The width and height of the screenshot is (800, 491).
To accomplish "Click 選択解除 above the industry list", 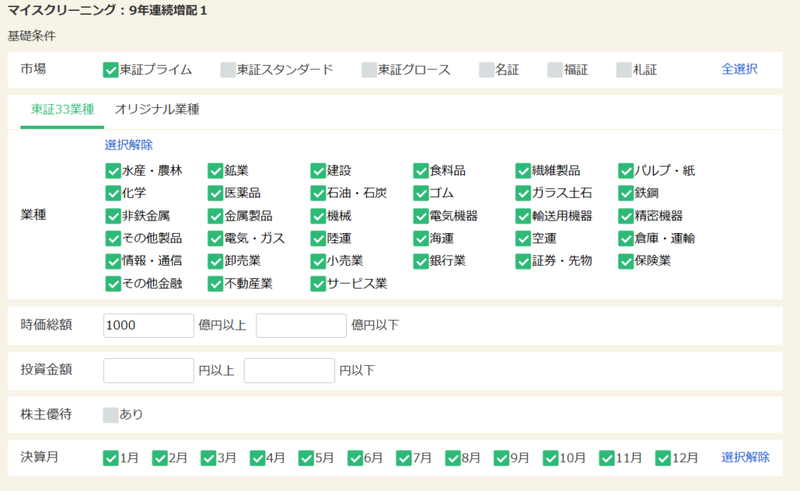I will coord(129,145).
